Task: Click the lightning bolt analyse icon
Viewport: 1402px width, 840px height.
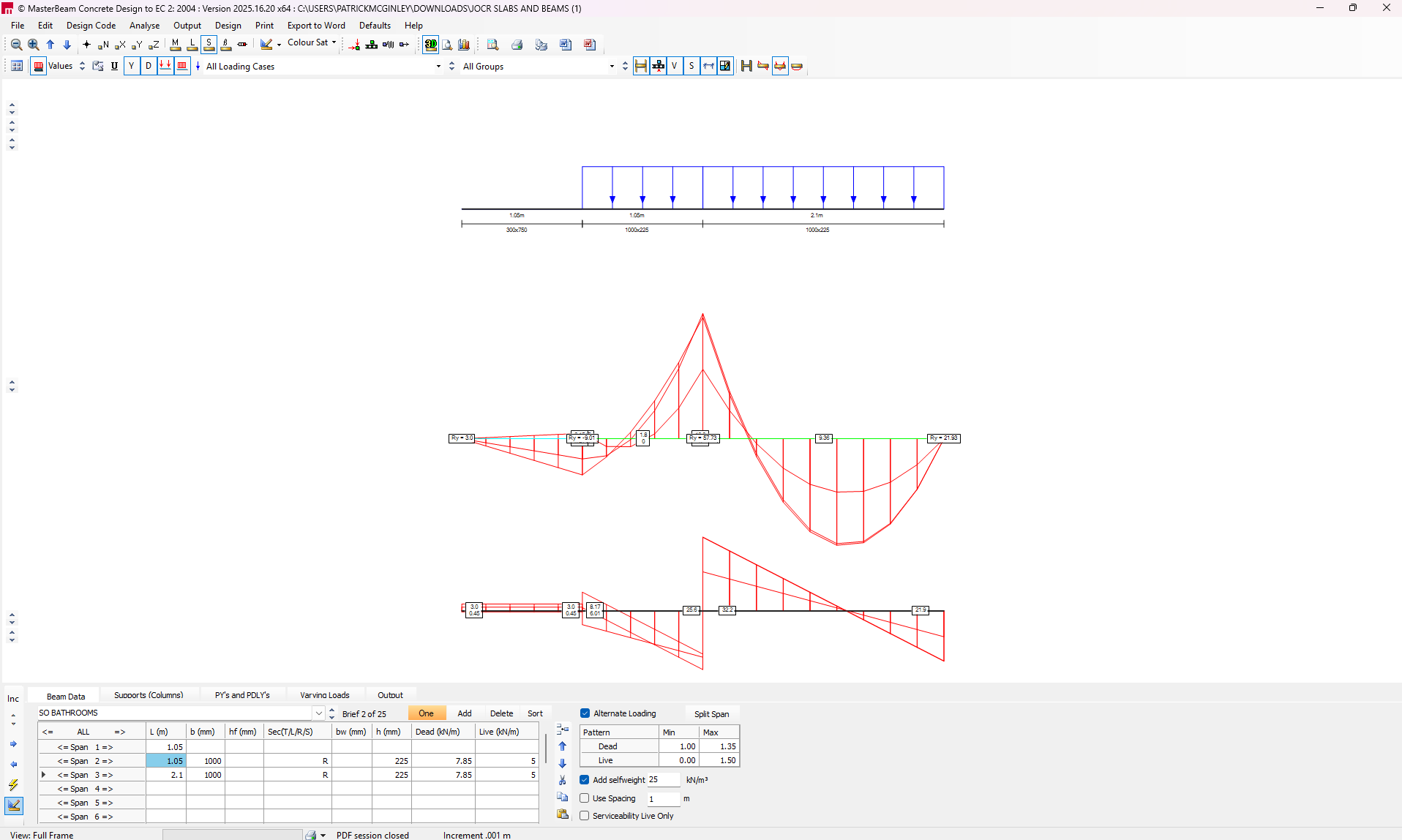Action: [x=13, y=784]
